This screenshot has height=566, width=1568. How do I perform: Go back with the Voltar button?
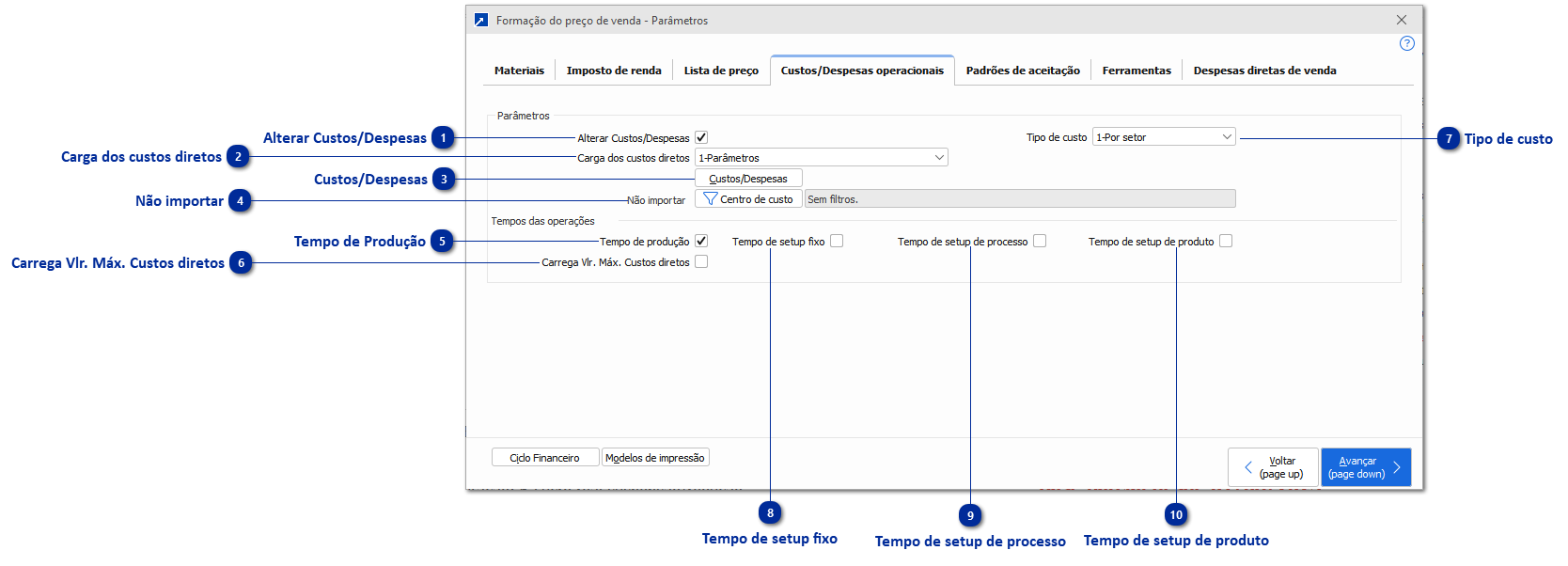pos(1273,467)
